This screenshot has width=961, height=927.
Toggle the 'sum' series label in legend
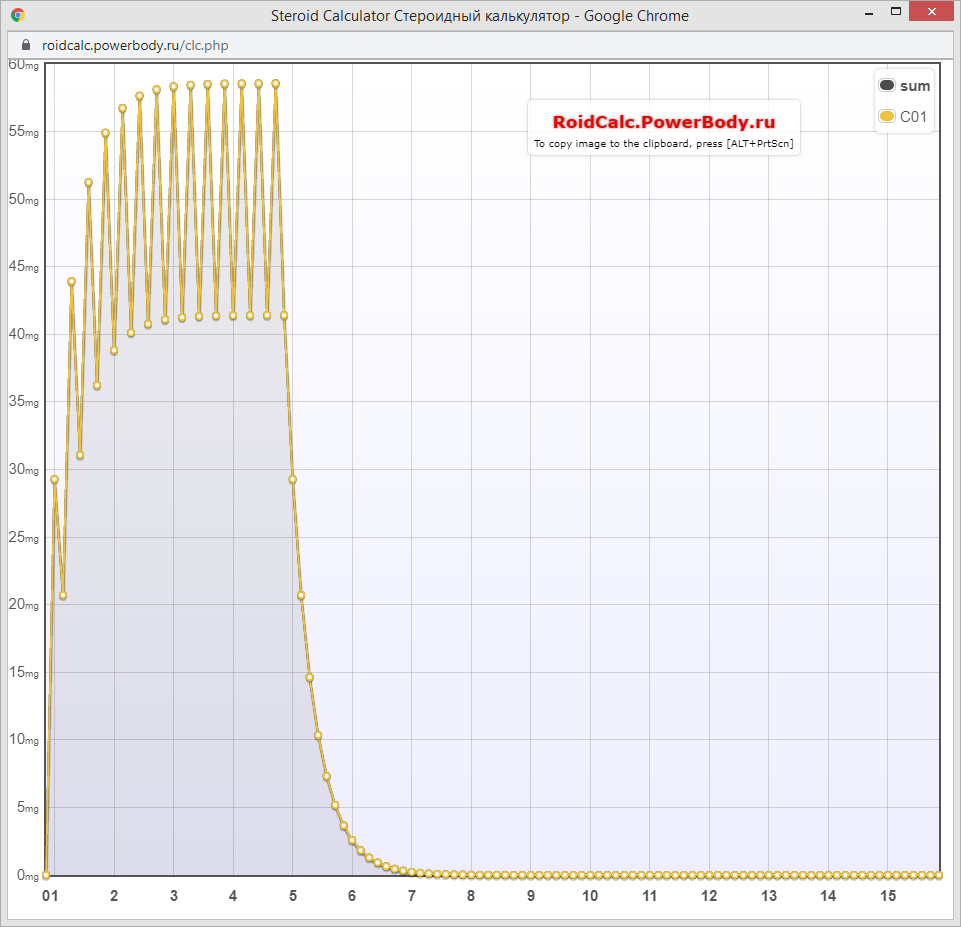[915, 86]
